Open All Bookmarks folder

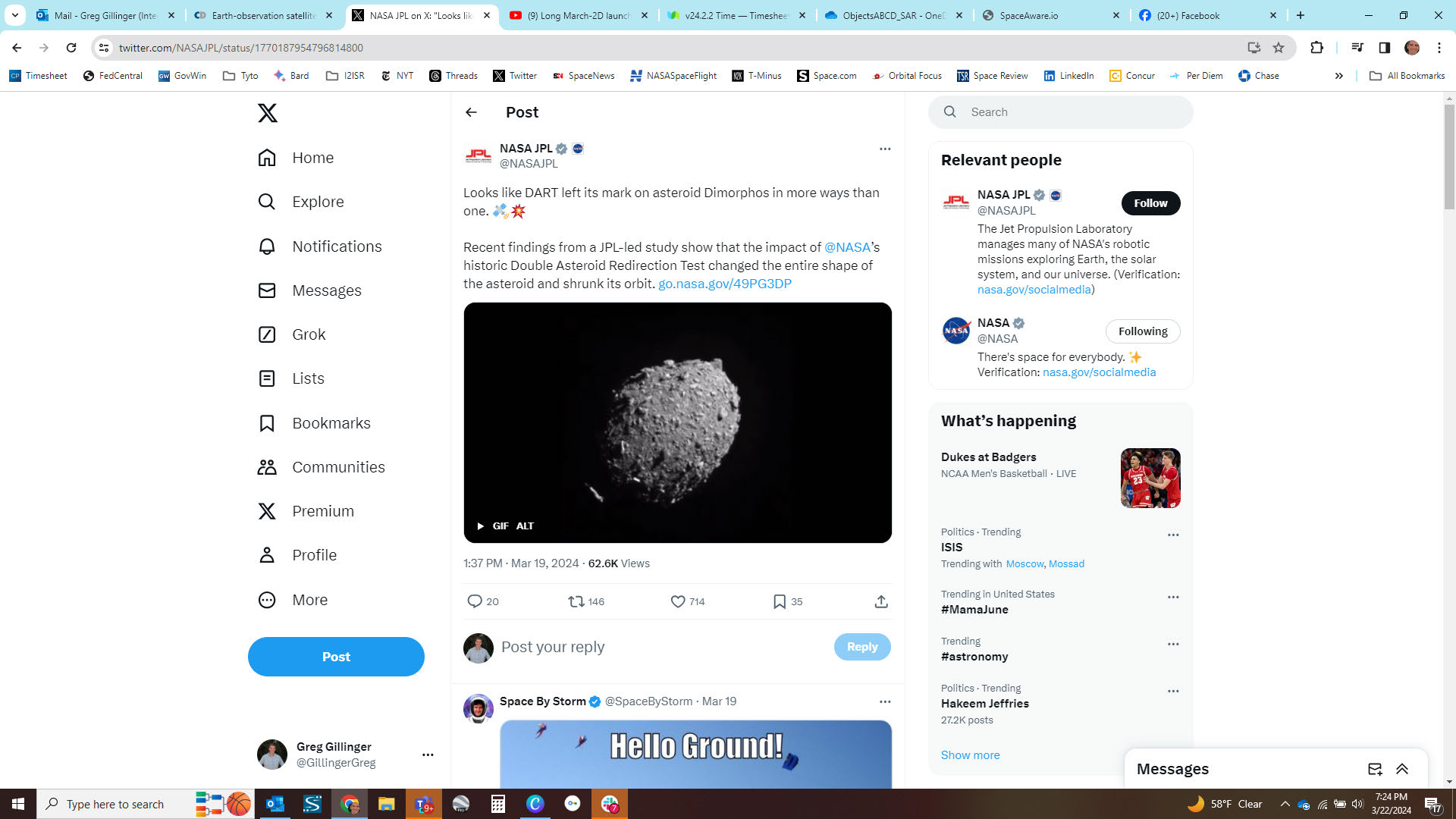[1407, 76]
